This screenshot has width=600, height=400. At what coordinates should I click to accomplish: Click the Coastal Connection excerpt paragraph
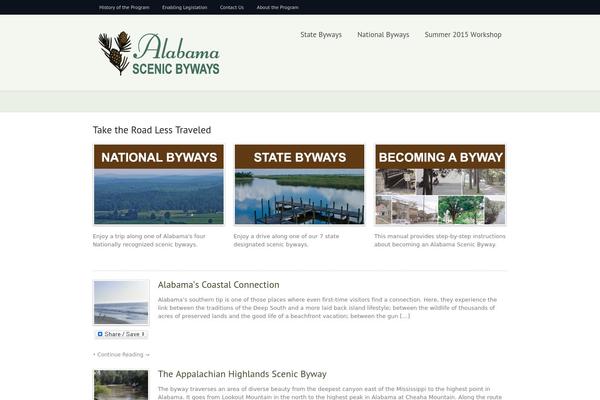coord(328,308)
